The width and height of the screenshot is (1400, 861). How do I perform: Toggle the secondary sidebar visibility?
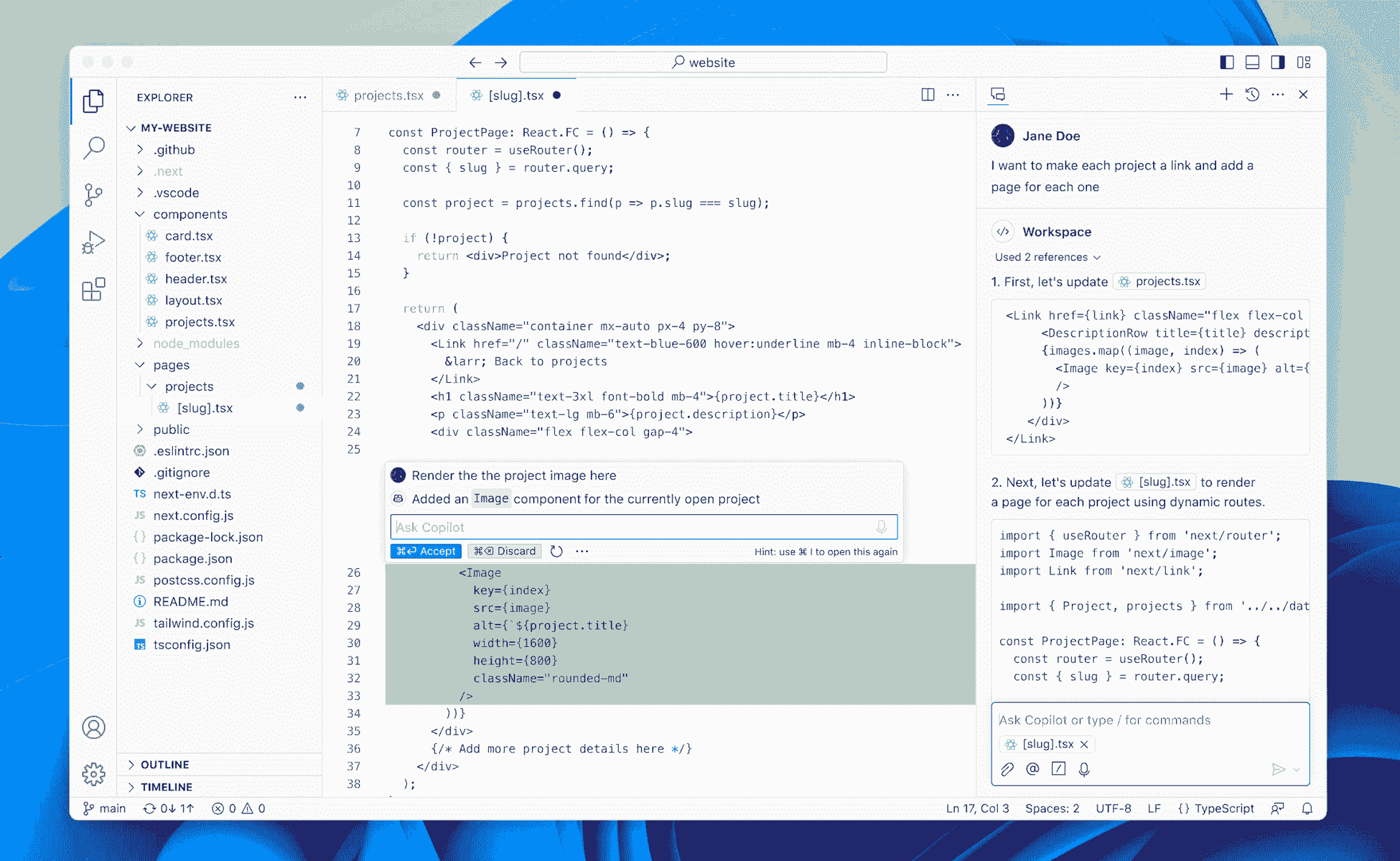tap(1277, 62)
